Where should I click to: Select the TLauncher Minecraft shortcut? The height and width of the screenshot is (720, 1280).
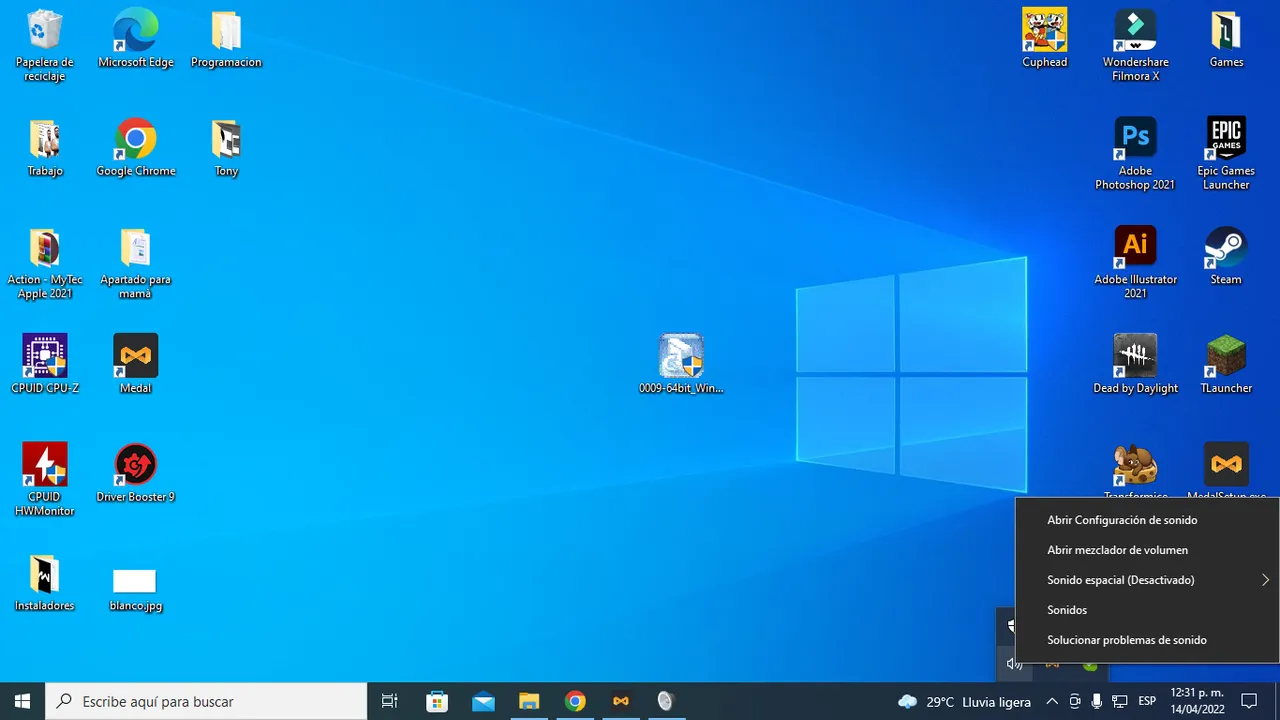coord(1226,365)
